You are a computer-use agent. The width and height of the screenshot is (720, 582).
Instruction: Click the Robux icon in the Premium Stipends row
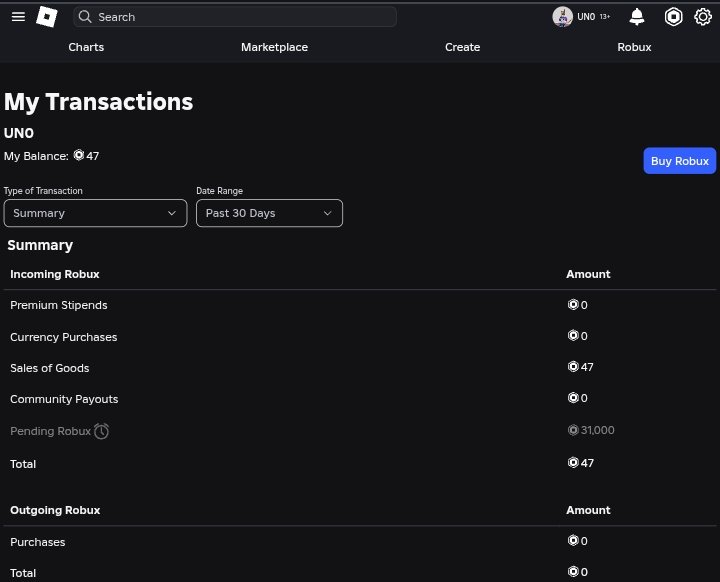pyautogui.click(x=573, y=305)
